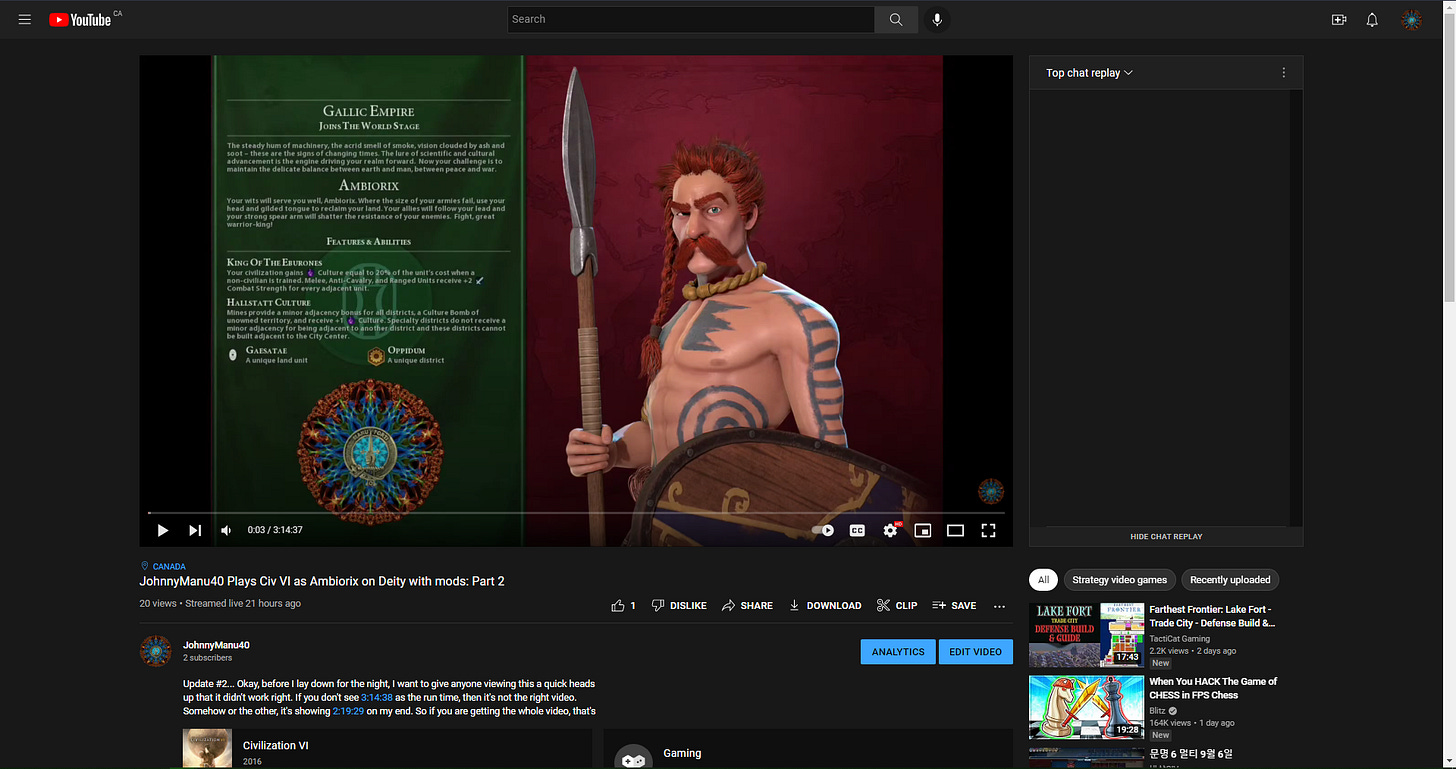Click the EDIT VIDEO button
This screenshot has width=1456, height=769.
pos(975,652)
